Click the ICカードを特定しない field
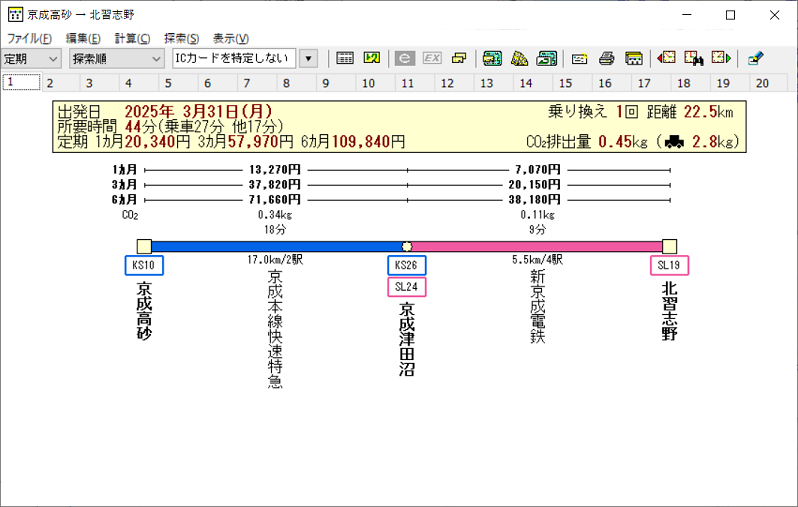The height and width of the screenshot is (507, 798). click(234, 59)
